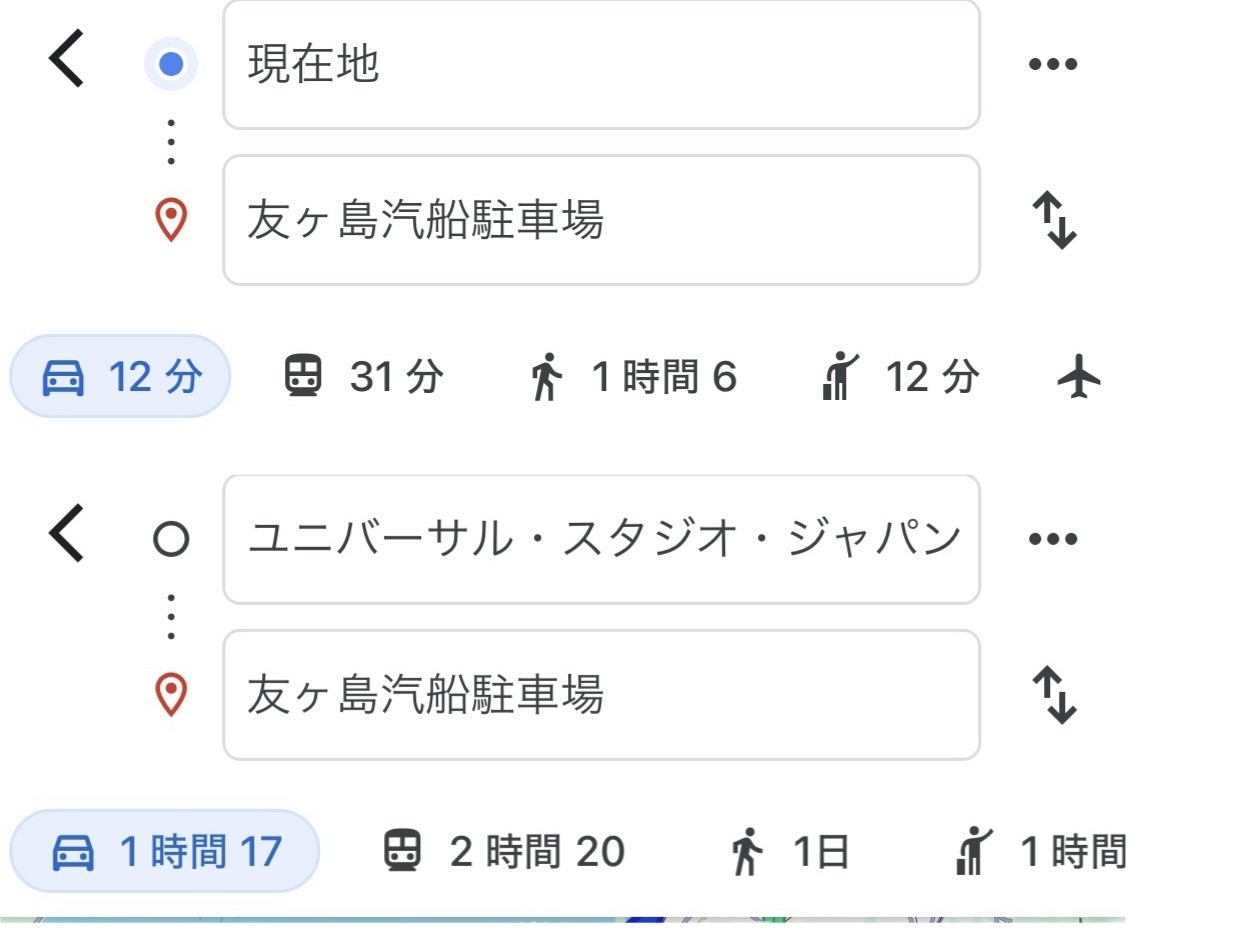Select the driving tab showing 1 時間 17
Image resolution: width=1238 pixels, height=931 pixels.
pos(164,852)
